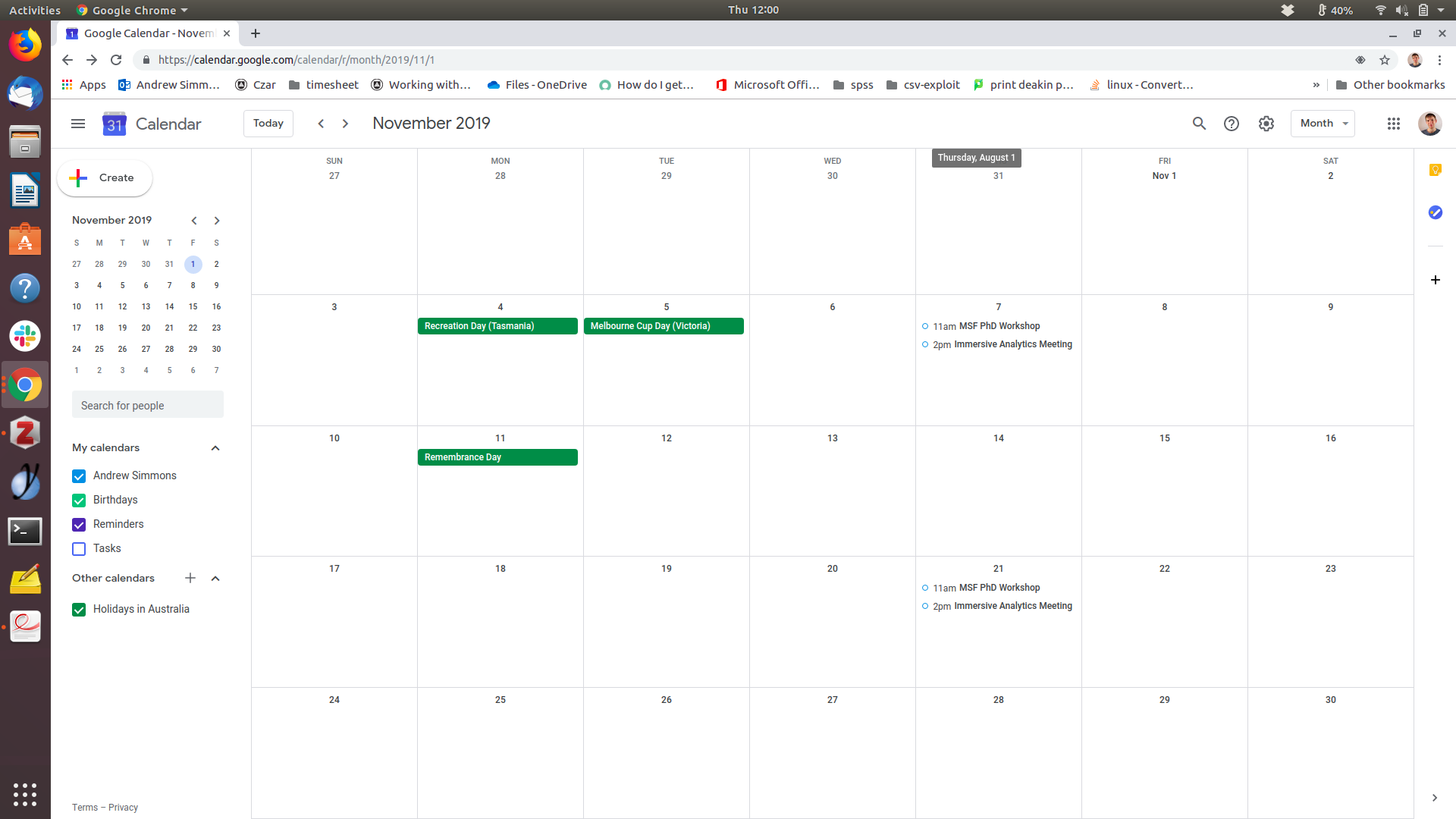
Task: Uncheck the Birthdays calendar
Action: [79, 500]
